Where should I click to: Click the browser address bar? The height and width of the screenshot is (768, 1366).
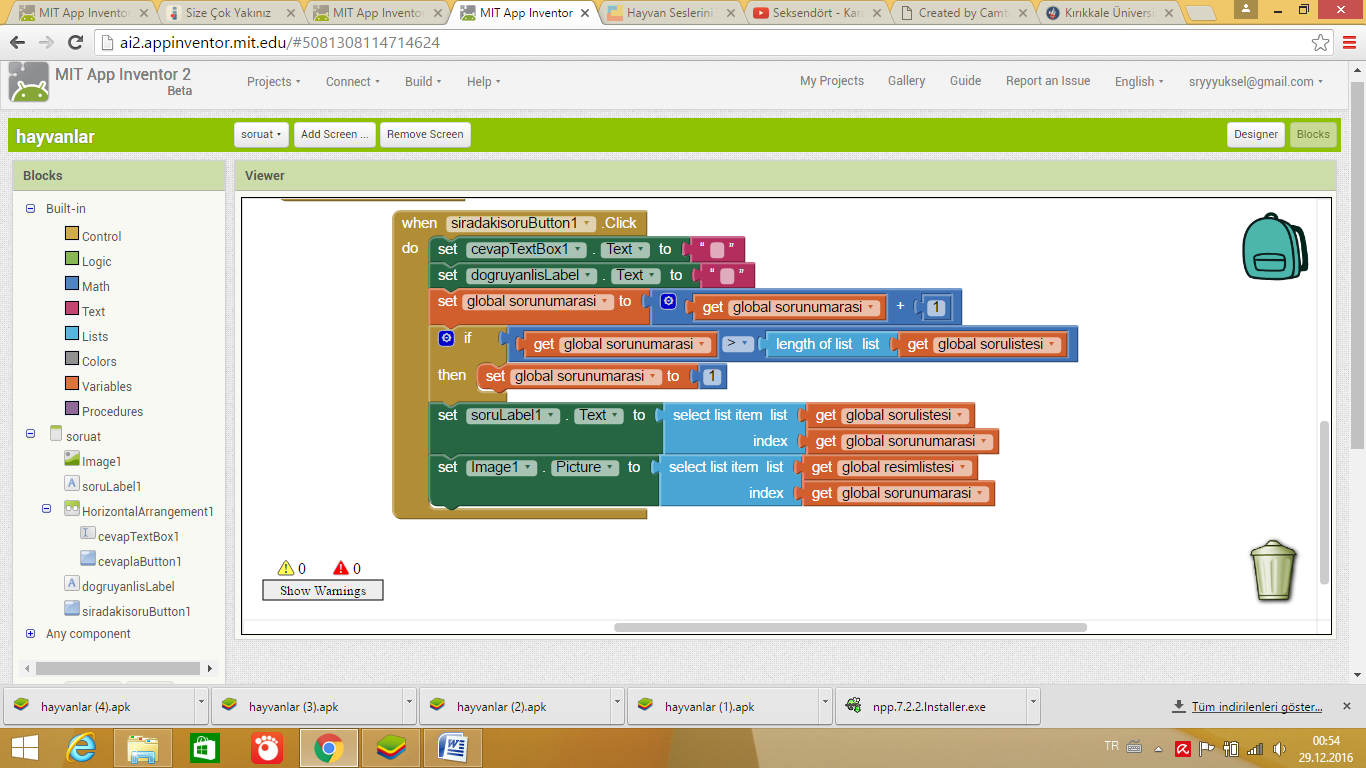point(700,43)
